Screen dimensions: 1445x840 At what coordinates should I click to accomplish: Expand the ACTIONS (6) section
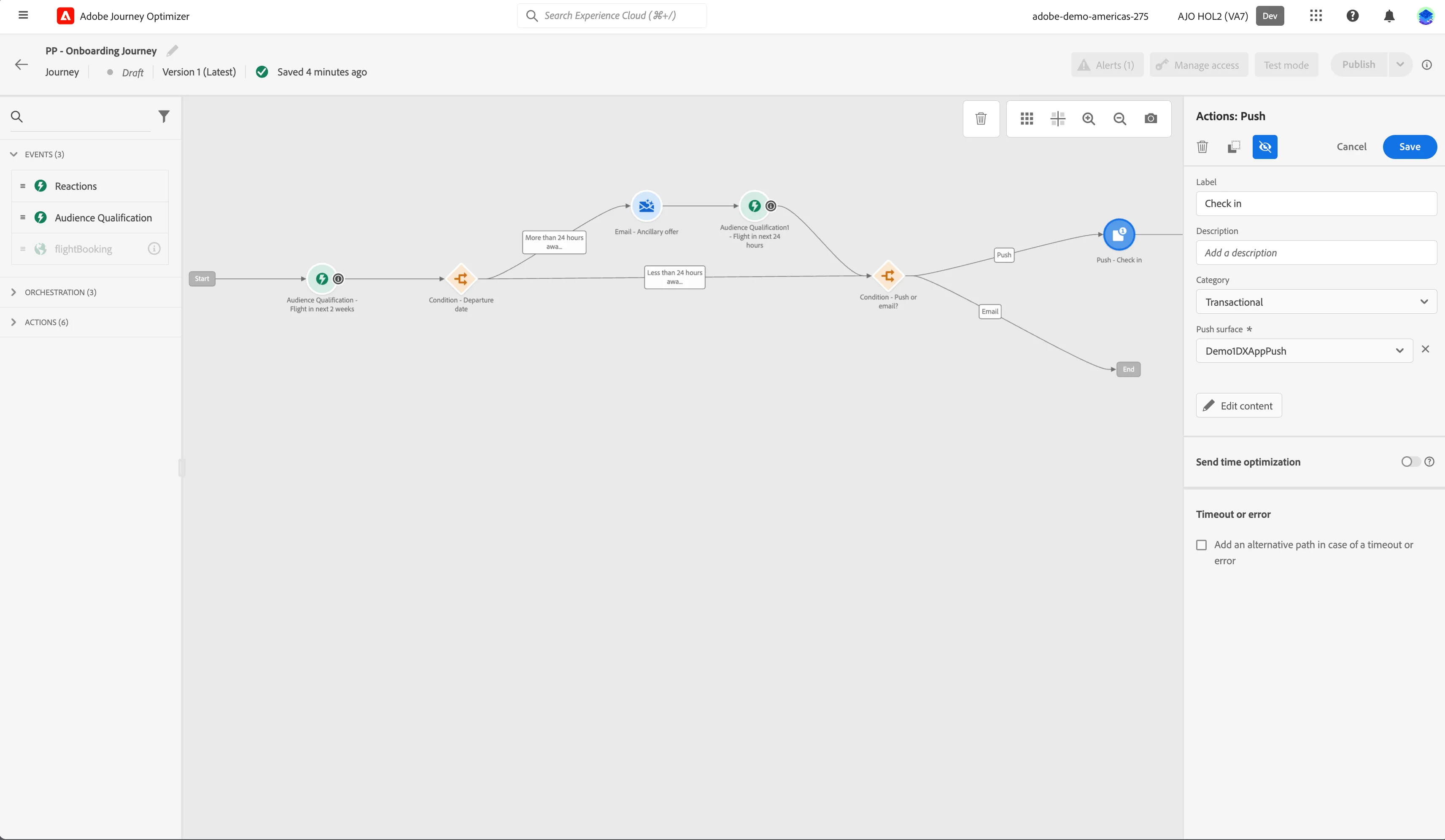14,322
